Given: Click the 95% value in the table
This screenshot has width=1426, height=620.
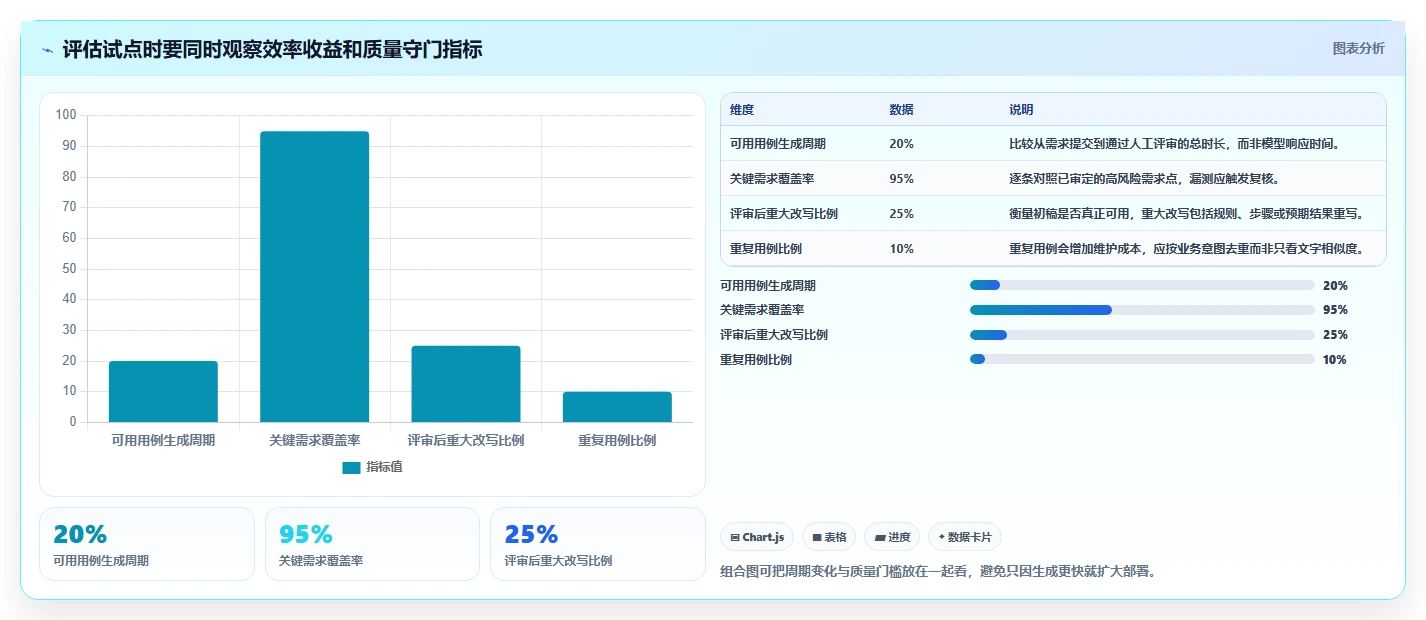Looking at the screenshot, I should 901,179.
